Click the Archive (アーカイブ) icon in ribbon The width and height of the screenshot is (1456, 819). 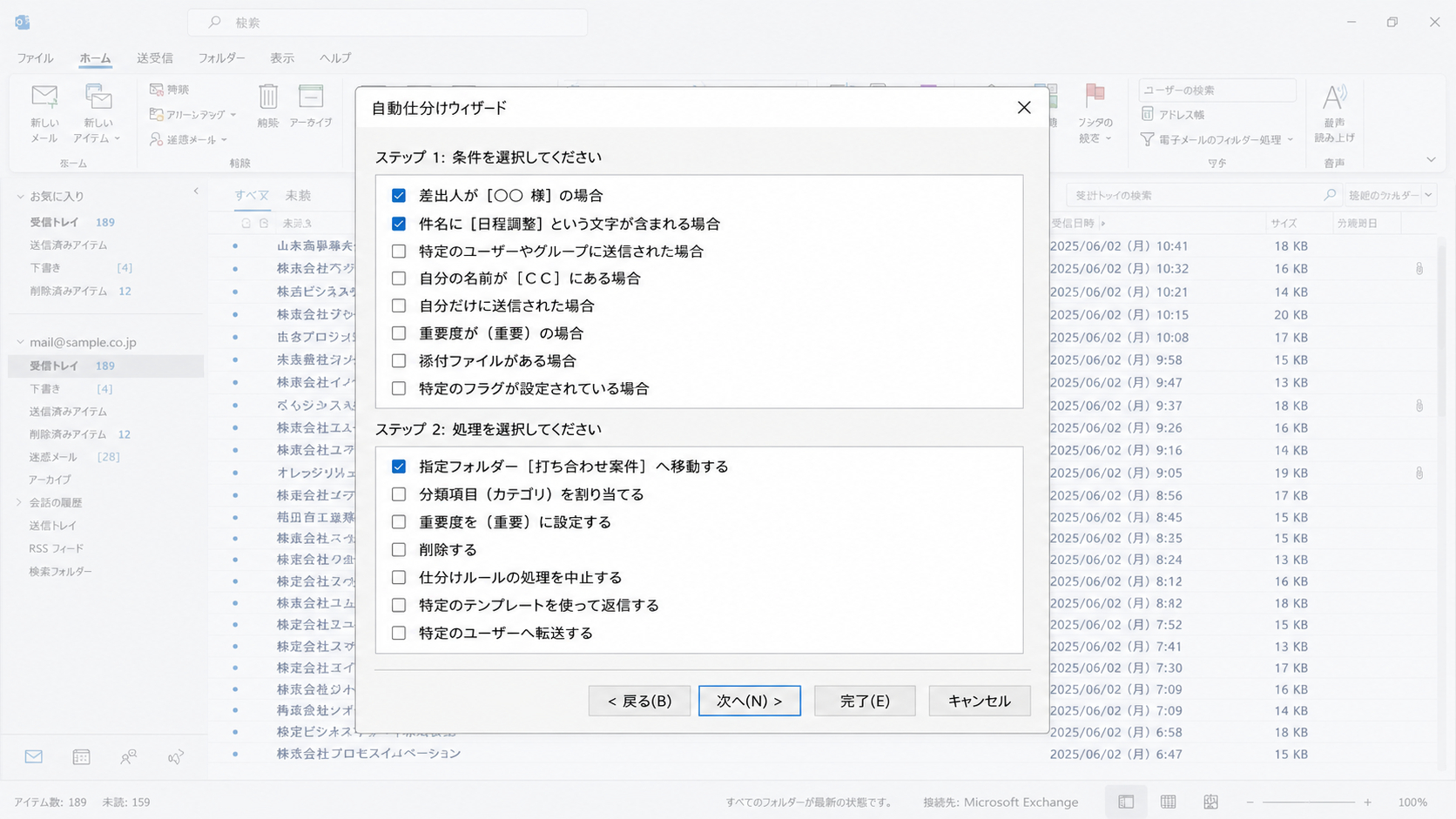pos(311,97)
